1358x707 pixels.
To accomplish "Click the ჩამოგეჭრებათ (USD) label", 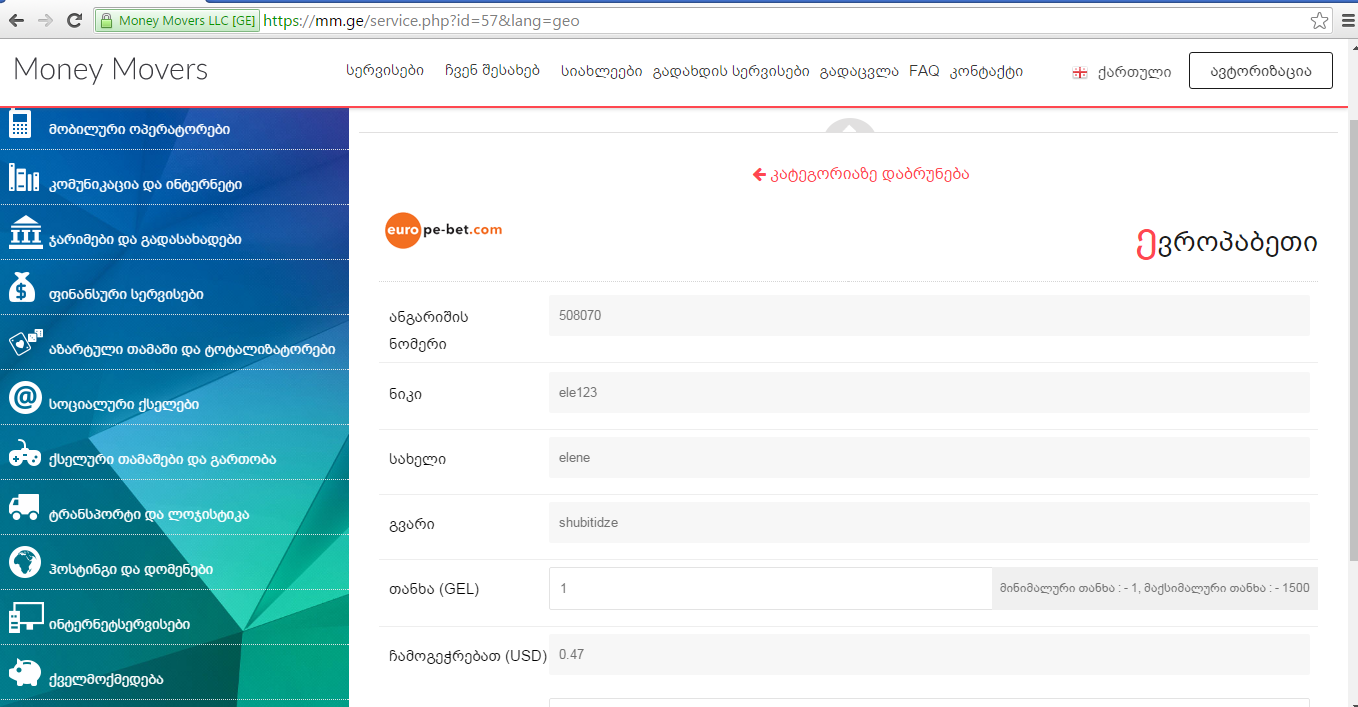I will tap(468, 656).
